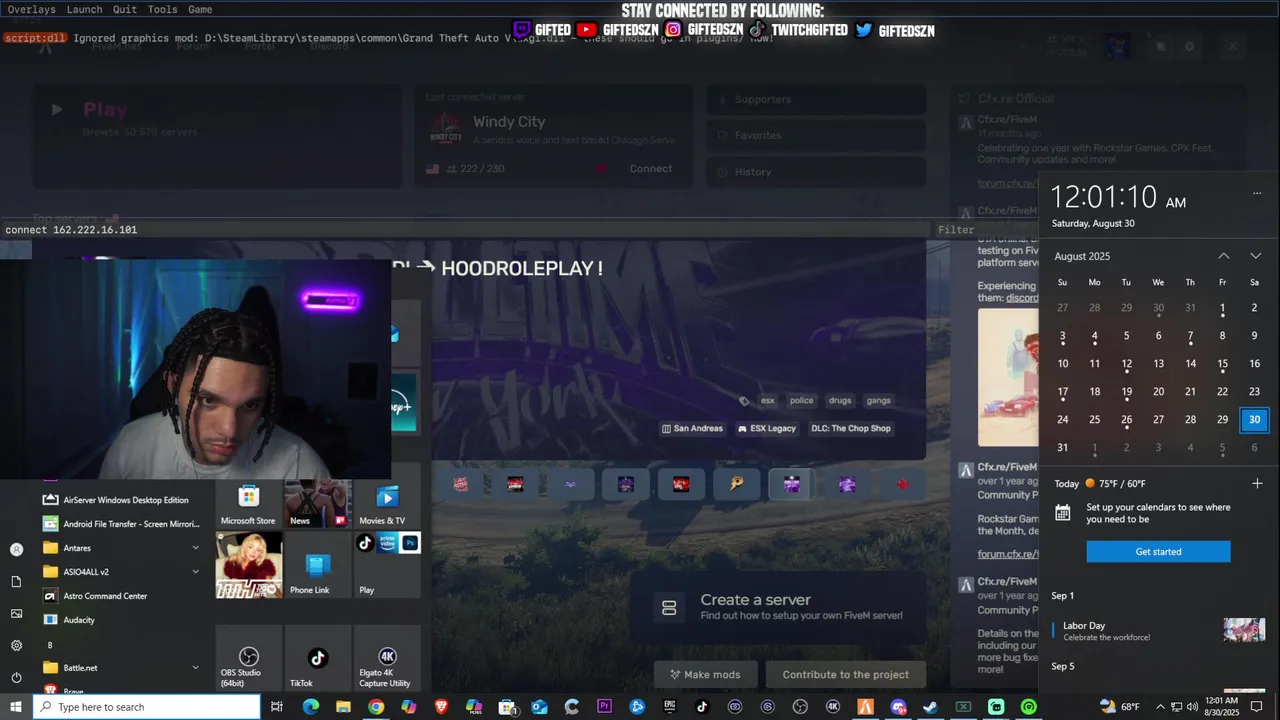Screen dimensions: 1280x720
Task: Open Microsoft Edge from the taskbar
Action: (311, 707)
